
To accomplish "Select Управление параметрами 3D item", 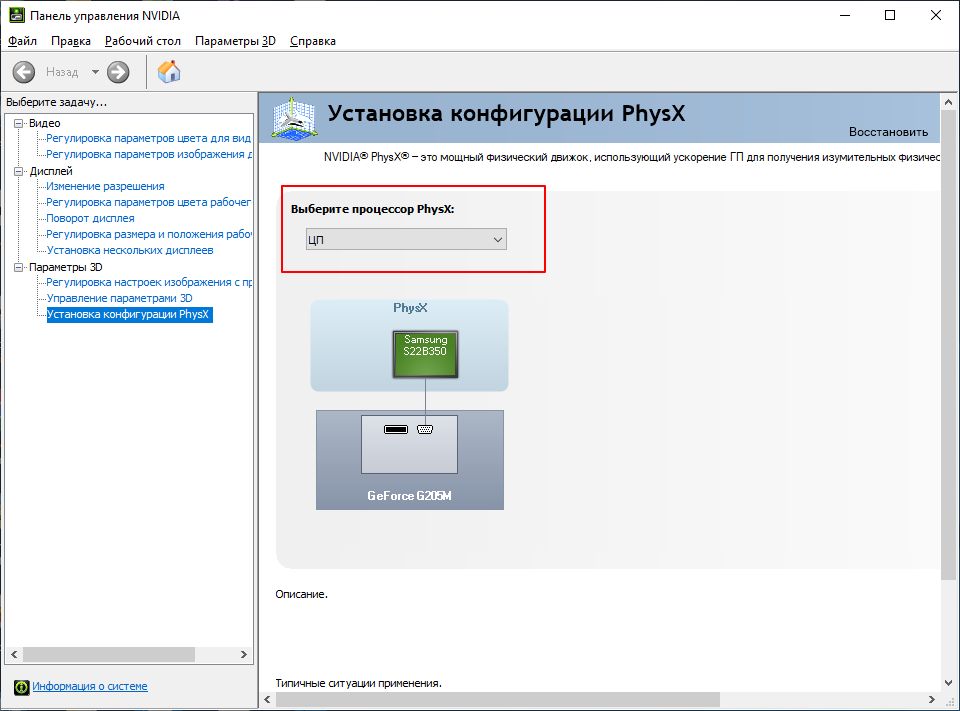I will (x=119, y=298).
